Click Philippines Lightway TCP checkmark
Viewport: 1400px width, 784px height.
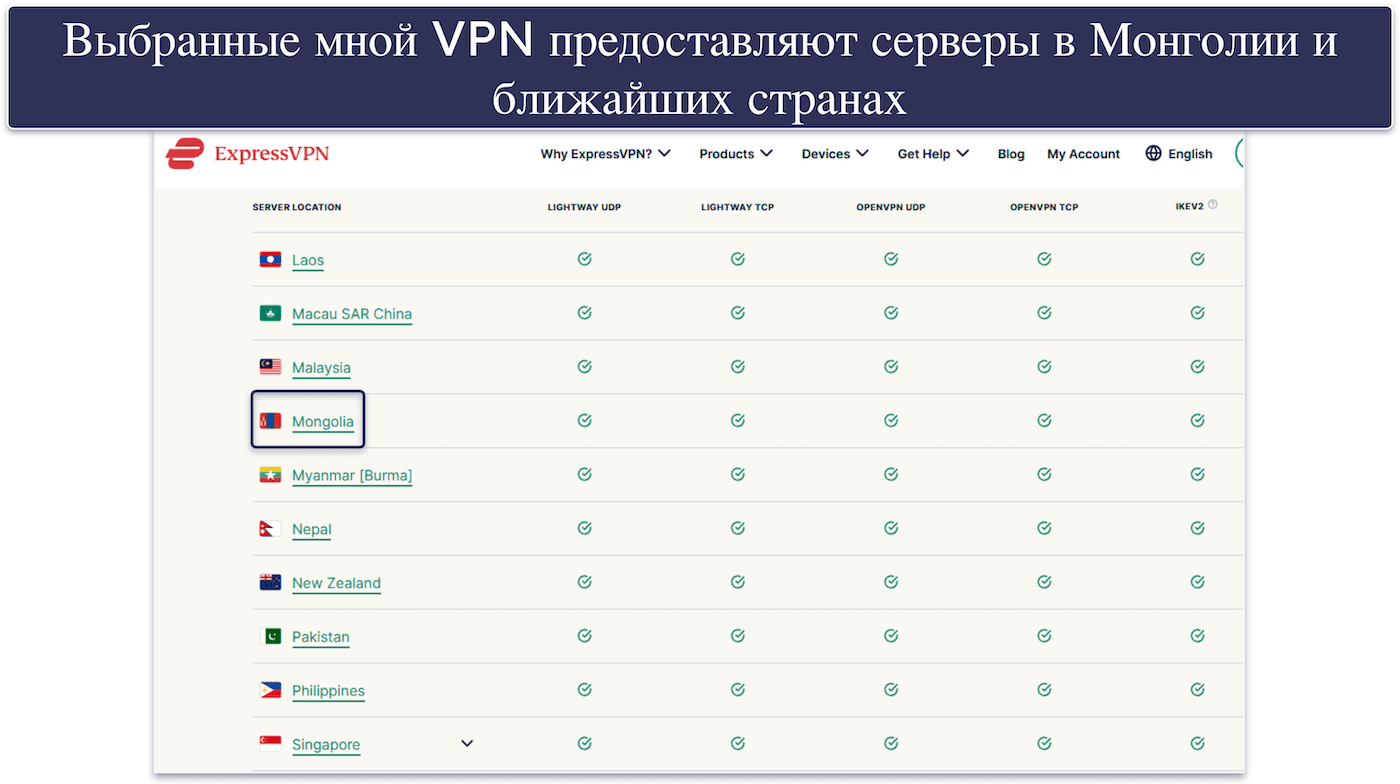point(737,690)
